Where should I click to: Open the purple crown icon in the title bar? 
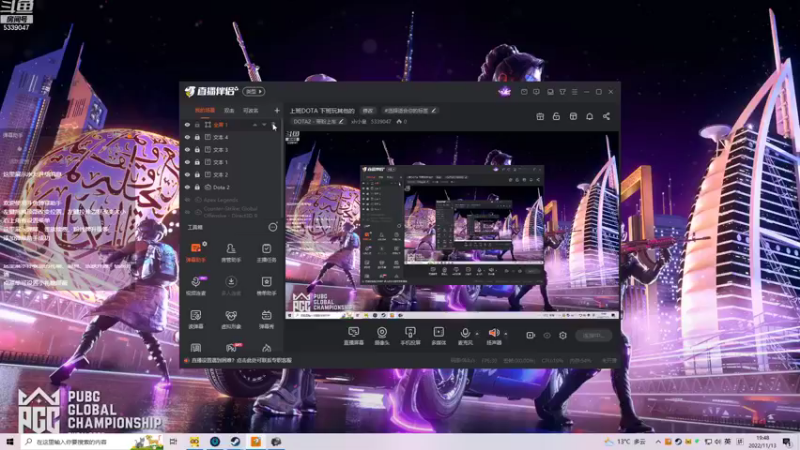(505, 92)
